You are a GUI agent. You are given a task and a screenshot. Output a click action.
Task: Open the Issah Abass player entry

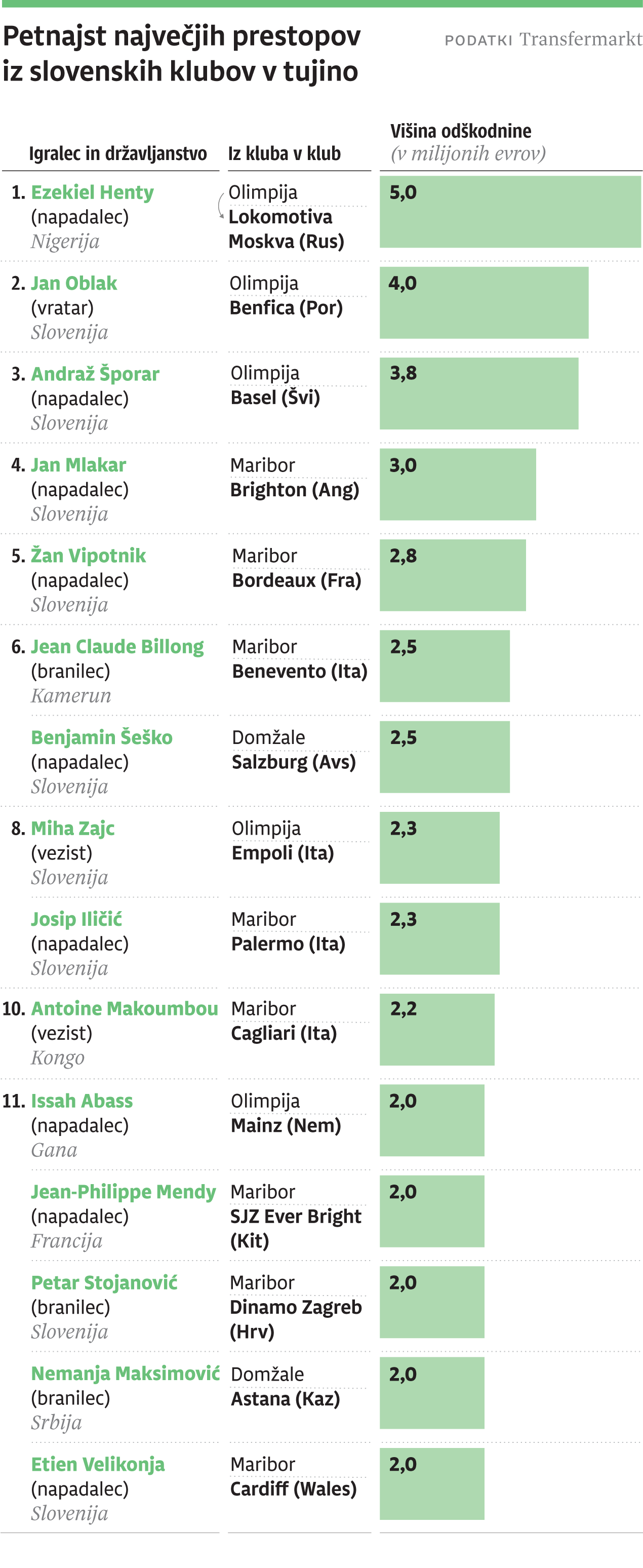point(82,1101)
